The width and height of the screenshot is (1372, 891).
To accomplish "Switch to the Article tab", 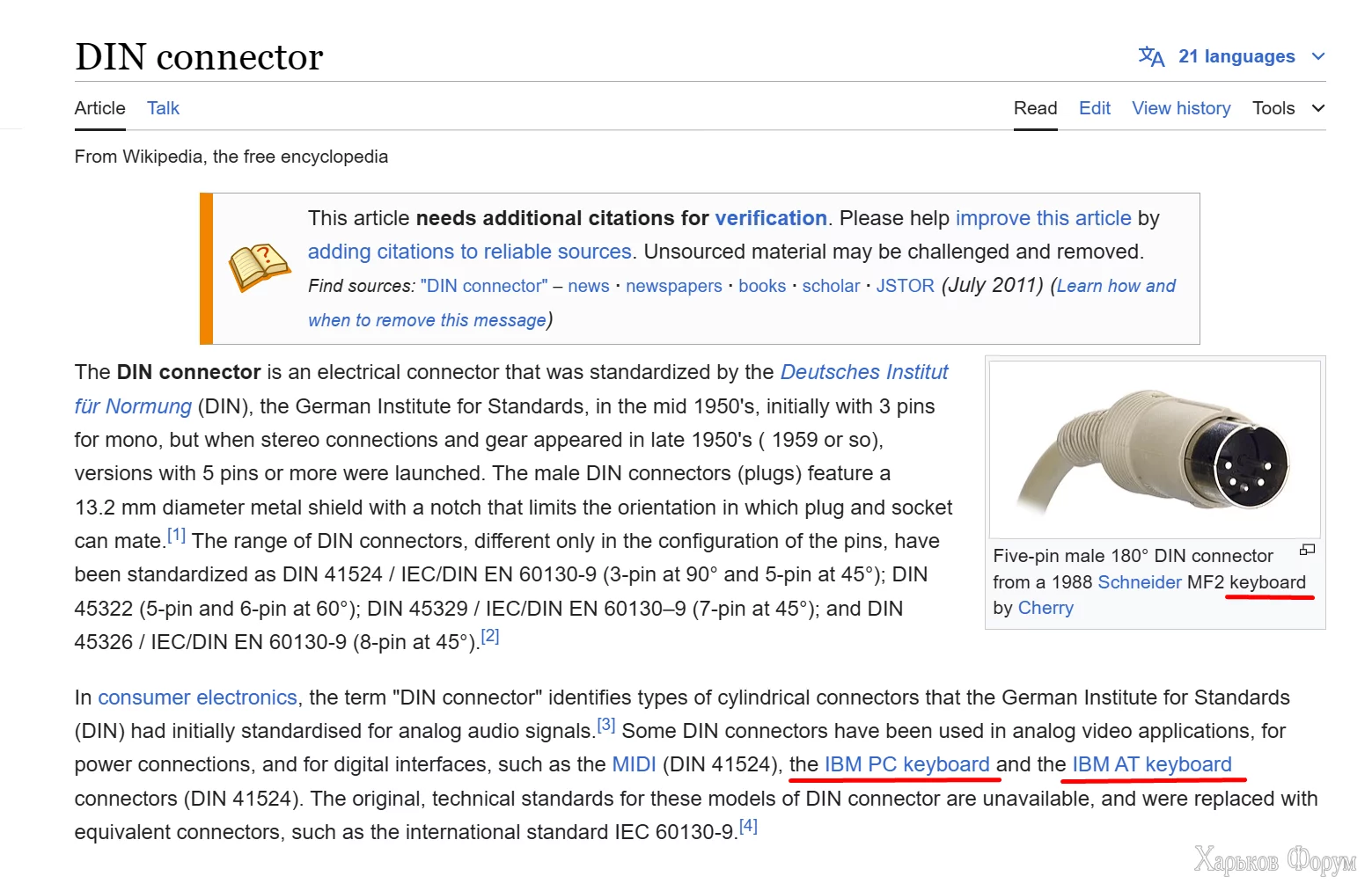I will [100, 108].
